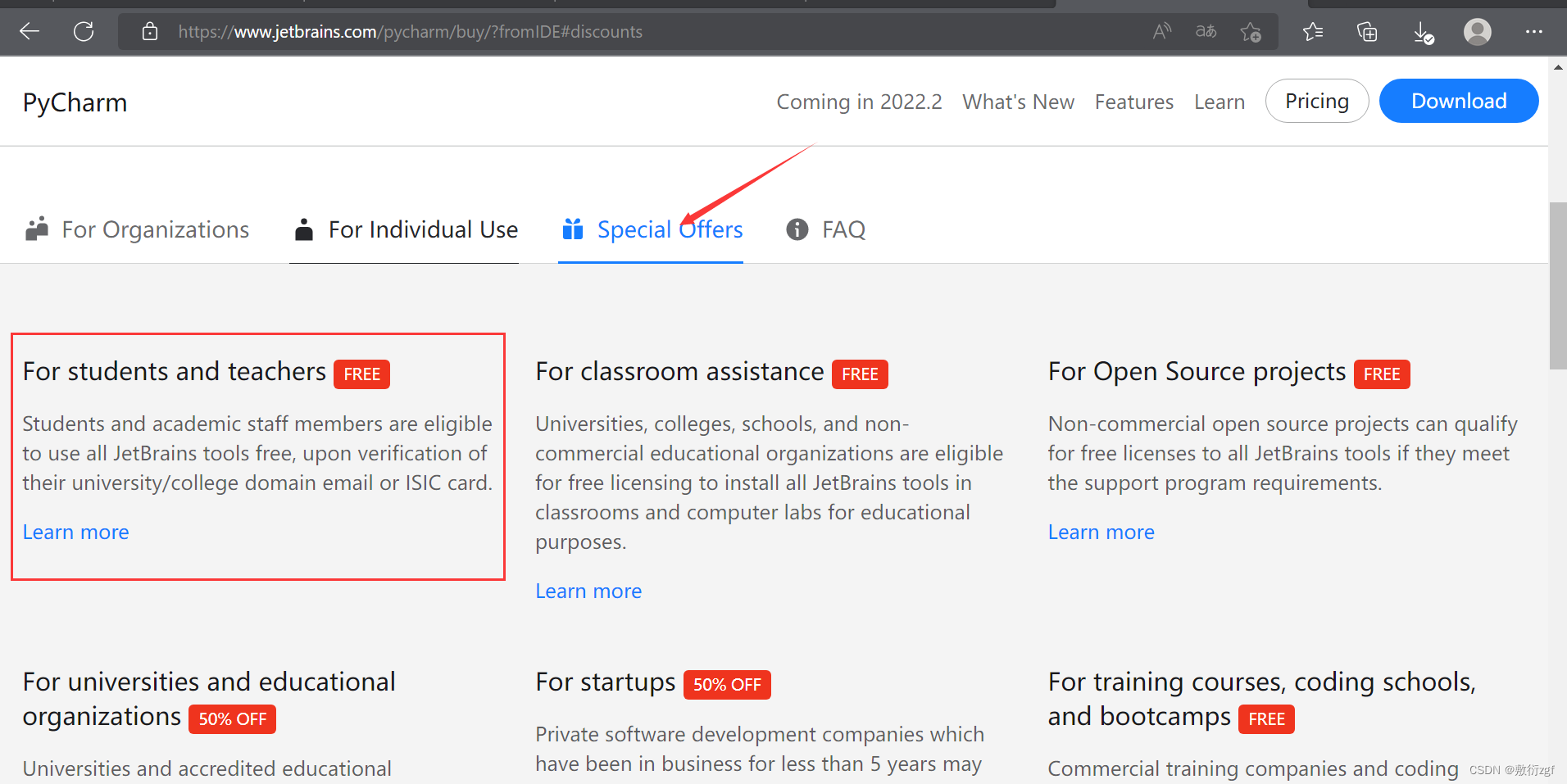
Task: Learn more about students and teachers
Action: pyautogui.click(x=75, y=532)
